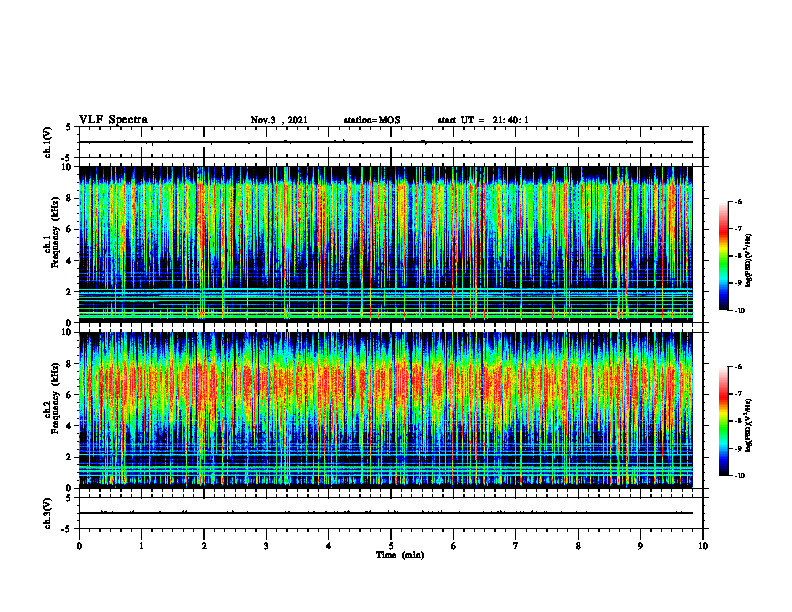The width and height of the screenshot is (792, 612).
Task: Click ch.2 frequency tick label "4"
Action: point(69,426)
